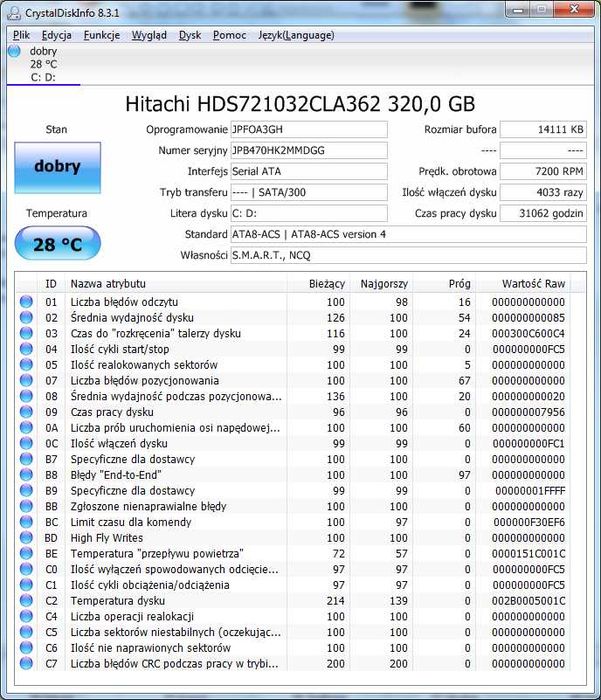Open the Edycja menu
The width and height of the screenshot is (601, 700).
point(57,35)
